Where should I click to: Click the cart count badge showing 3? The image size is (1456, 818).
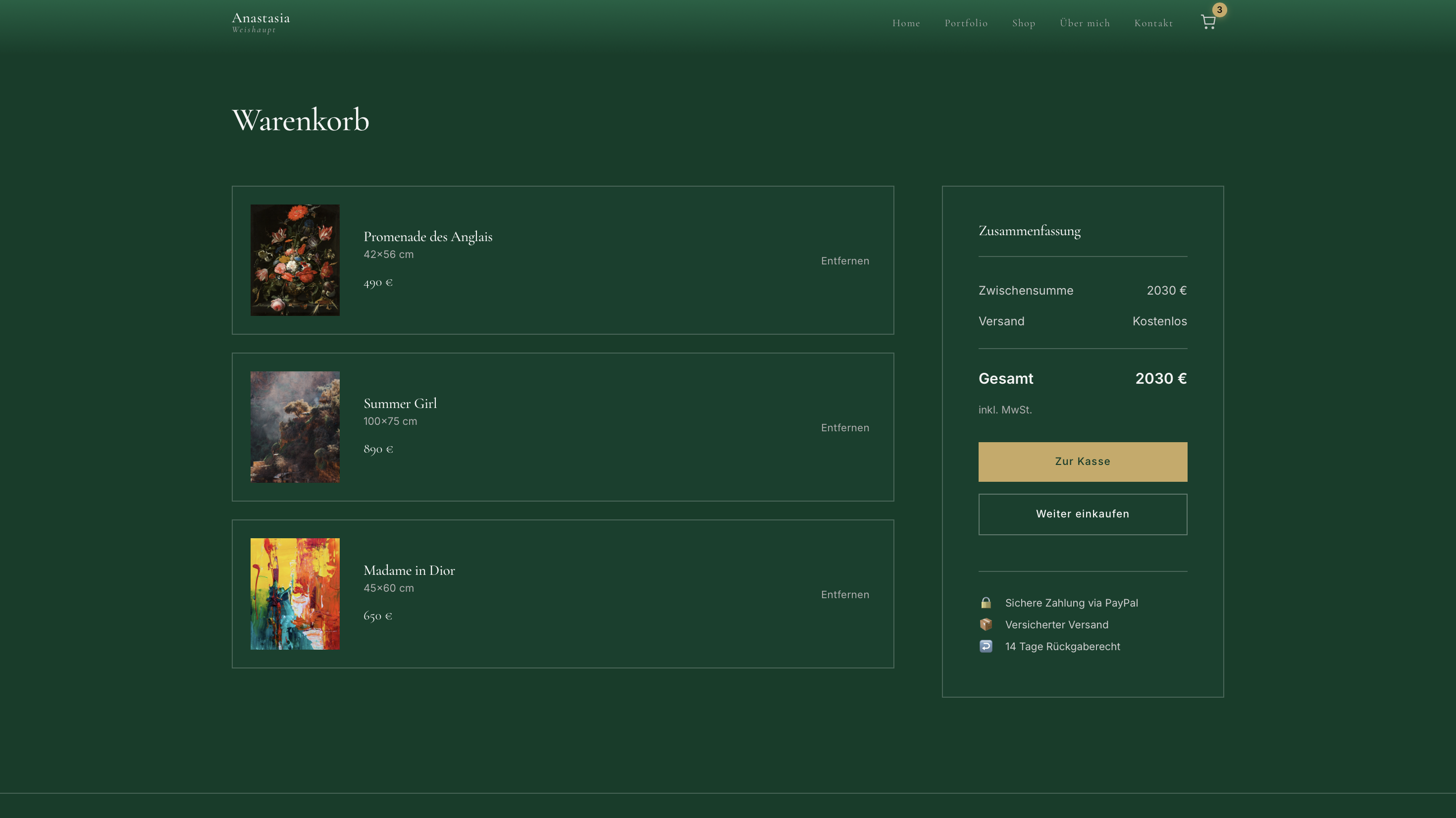[1219, 9]
